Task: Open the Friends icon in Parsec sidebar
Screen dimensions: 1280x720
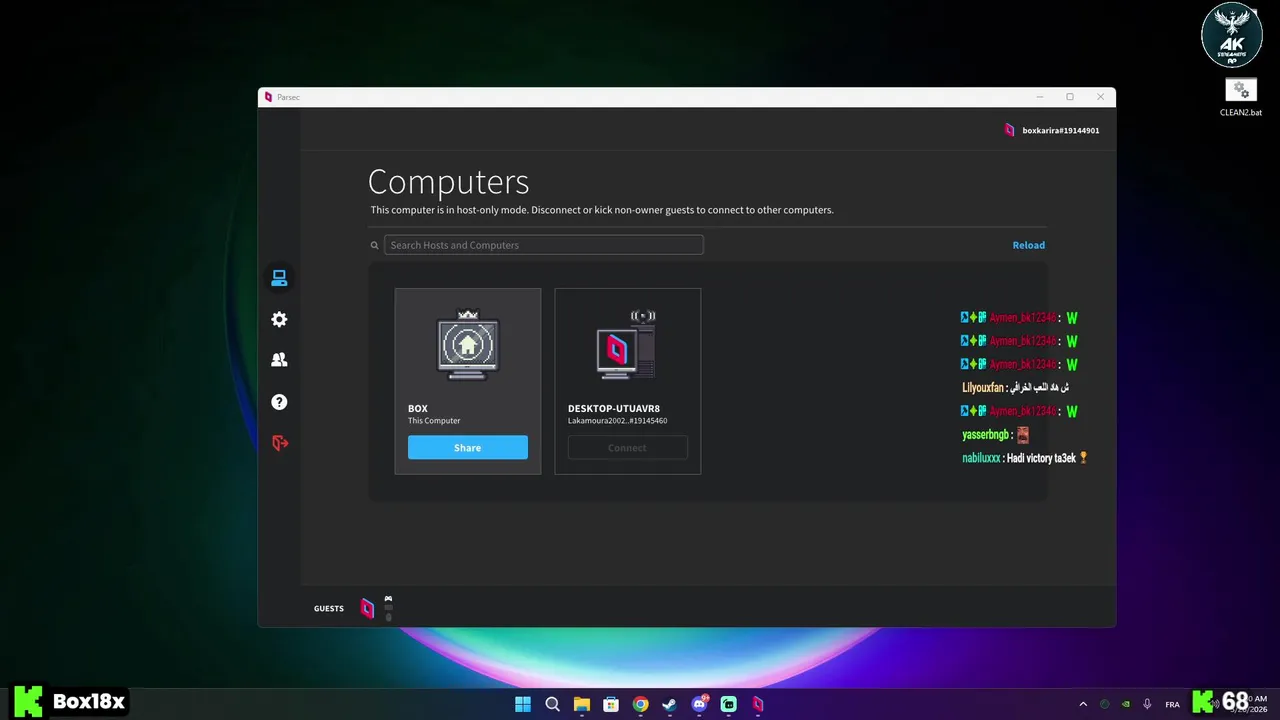Action: click(279, 360)
